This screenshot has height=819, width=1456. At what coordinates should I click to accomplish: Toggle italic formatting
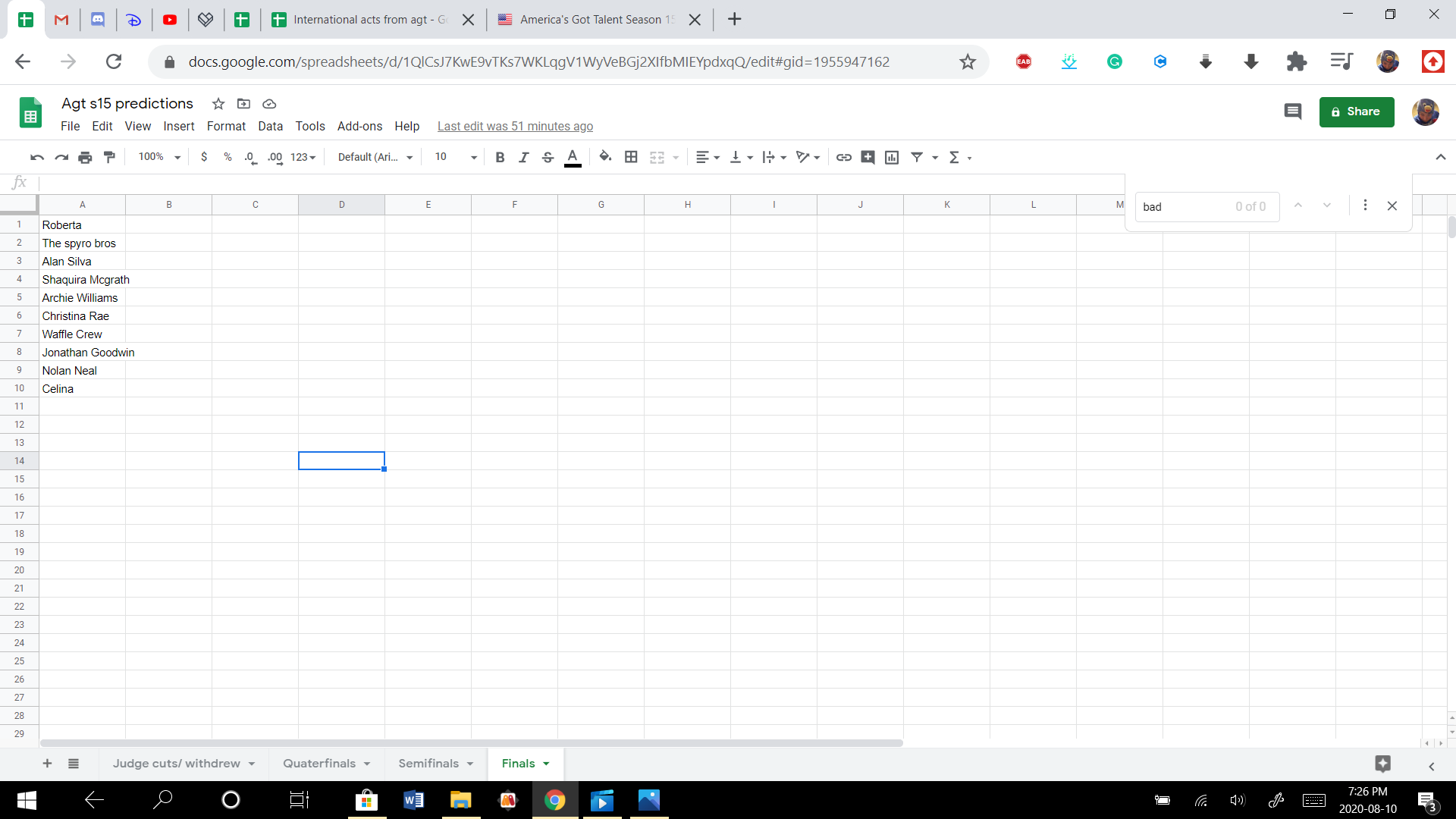pyautogui.click(x=523, y=157)
